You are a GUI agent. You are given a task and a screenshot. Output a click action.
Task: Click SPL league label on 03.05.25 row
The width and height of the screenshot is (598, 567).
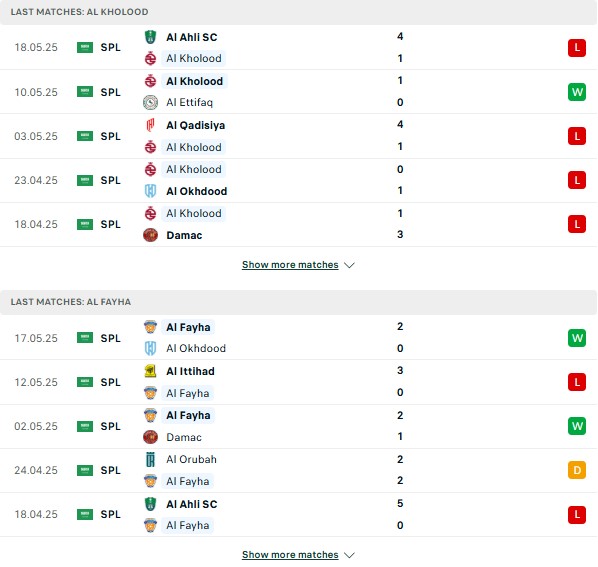pyautogui.click(x=111, y=136)
